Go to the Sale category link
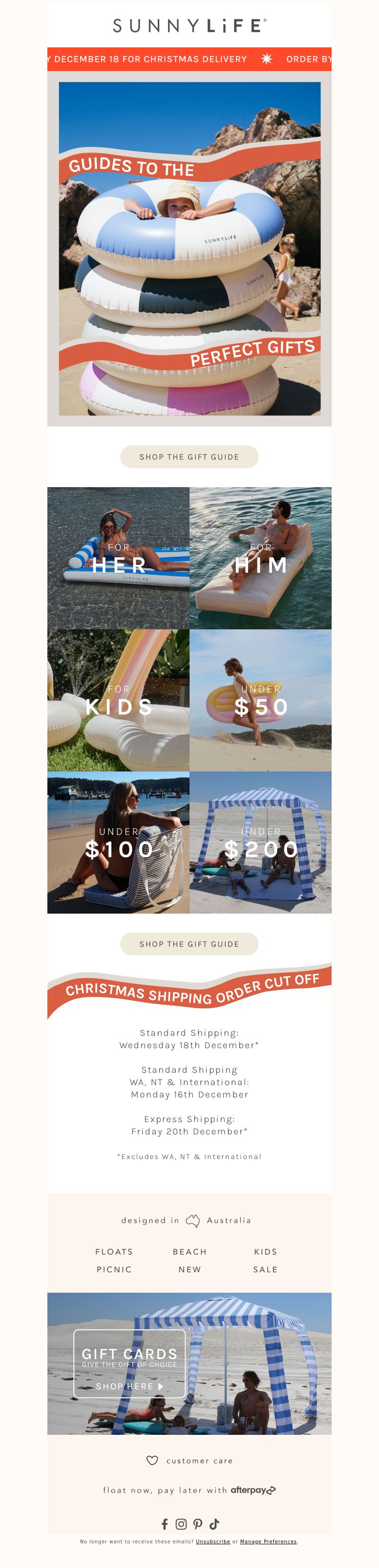This screenshot has height=1568, width=379. (x=265, y=1269)
